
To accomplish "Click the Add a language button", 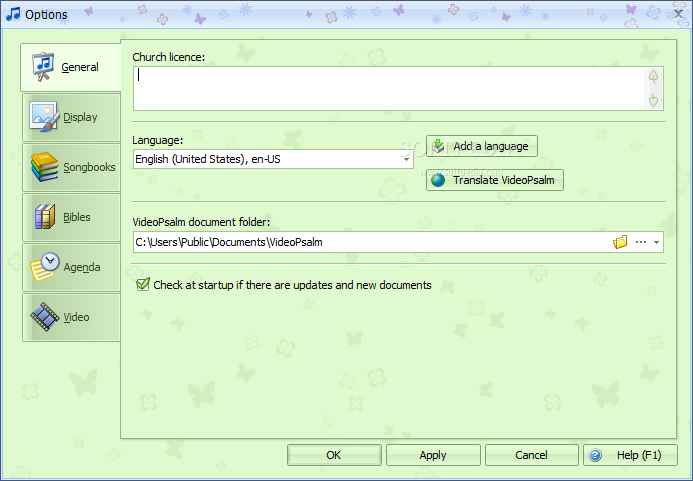I will (482, 146).
